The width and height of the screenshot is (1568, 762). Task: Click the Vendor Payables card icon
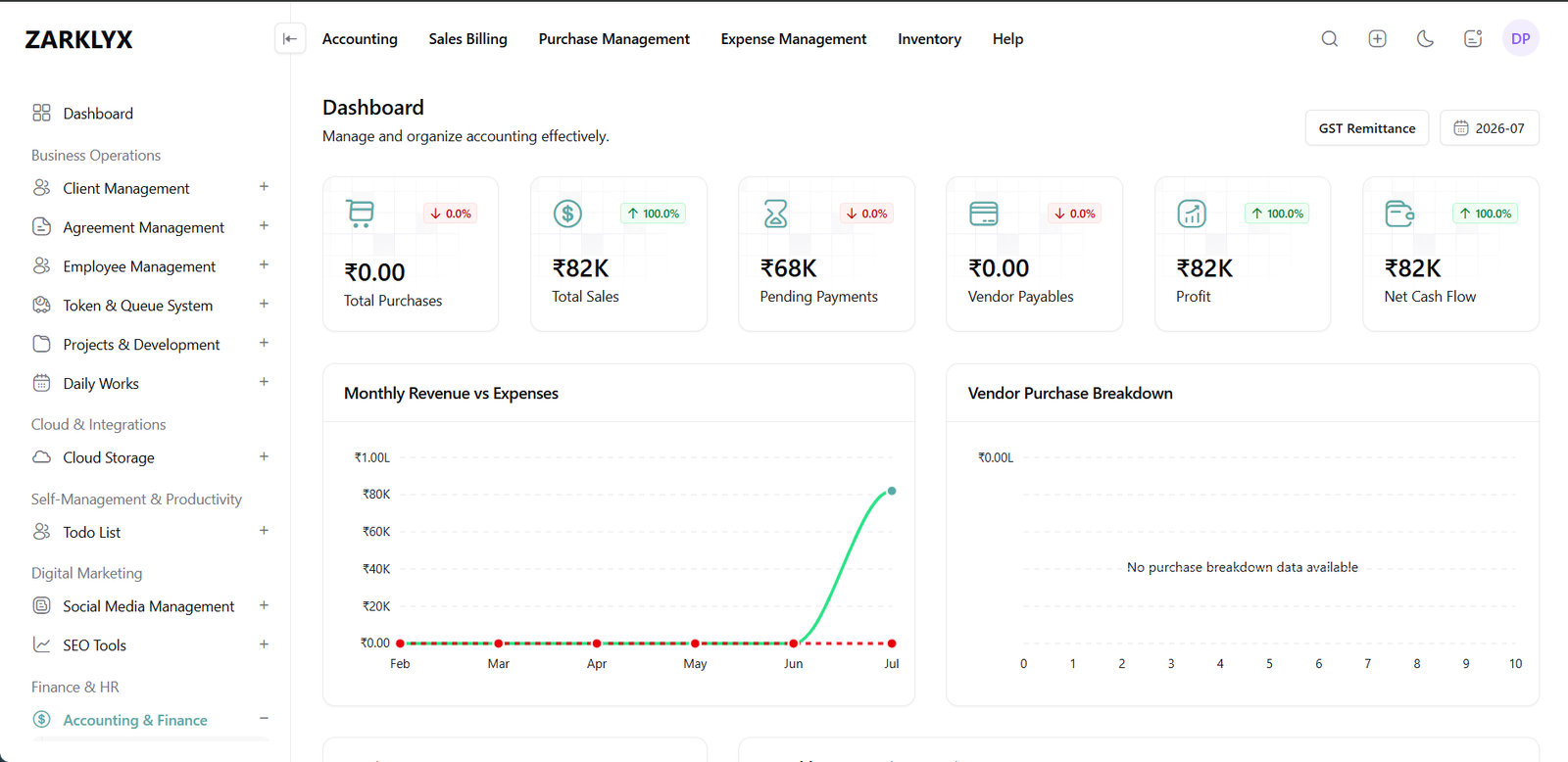click(983, 214)
